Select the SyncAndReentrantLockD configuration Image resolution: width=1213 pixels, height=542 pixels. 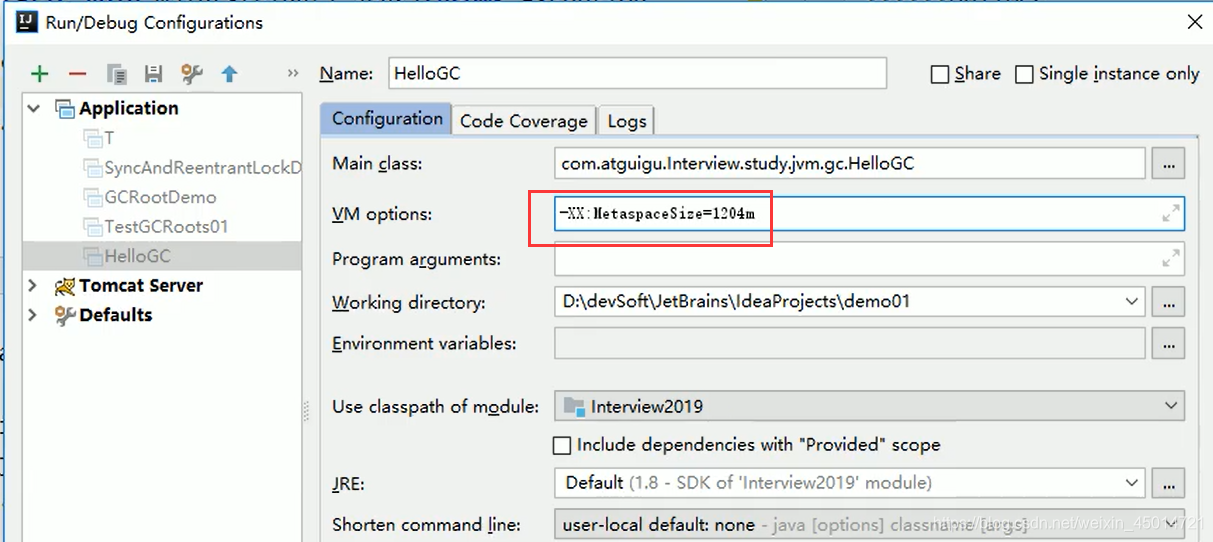point(192,168)
